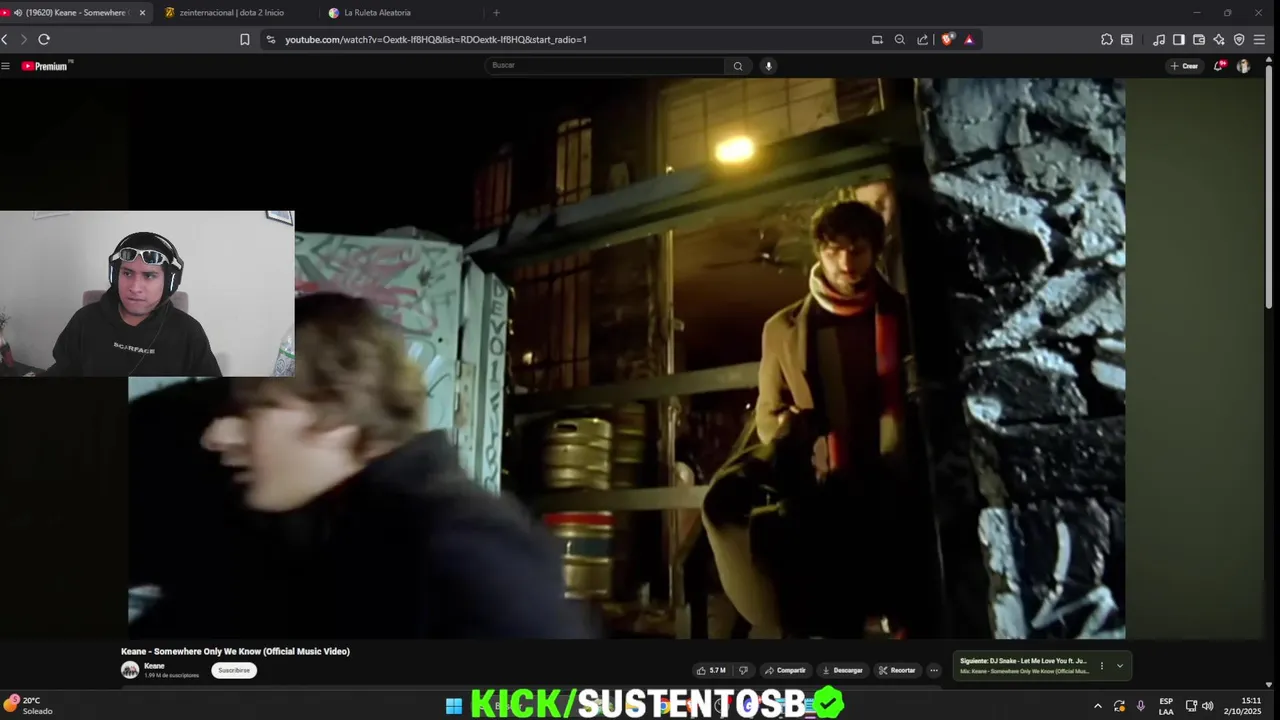1280x720 pixels.
Task: Switch to the Keane - Somewhere tab
Action: [77, 13]
